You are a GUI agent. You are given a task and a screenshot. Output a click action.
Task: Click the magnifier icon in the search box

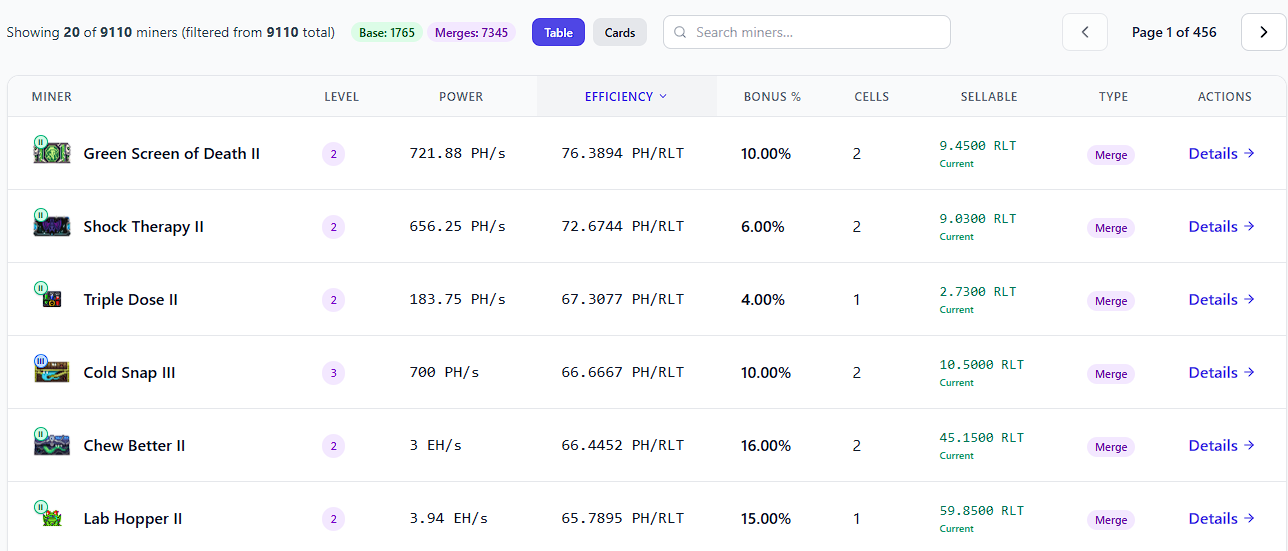[680, 32]
